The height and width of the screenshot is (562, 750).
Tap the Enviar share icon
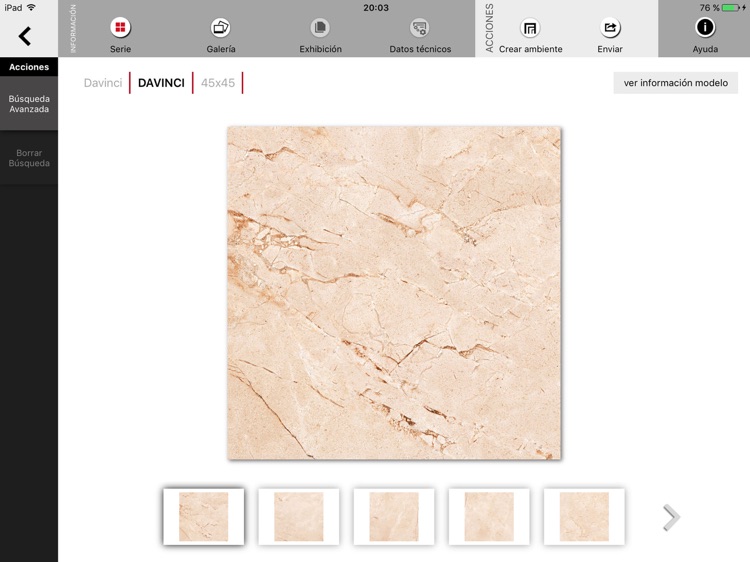point(610,28)
